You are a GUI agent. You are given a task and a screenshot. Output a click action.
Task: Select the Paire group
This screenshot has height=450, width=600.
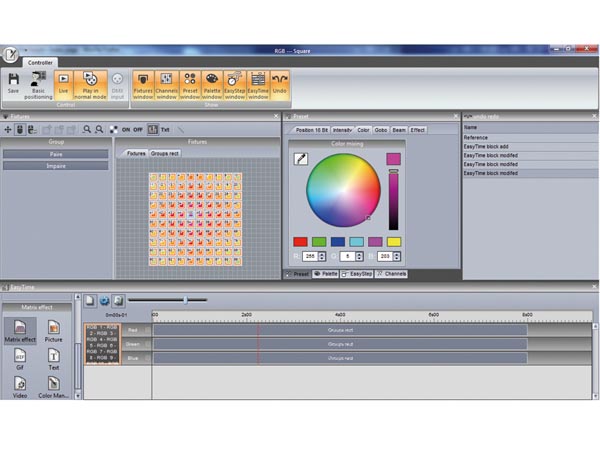click(56, 154)
